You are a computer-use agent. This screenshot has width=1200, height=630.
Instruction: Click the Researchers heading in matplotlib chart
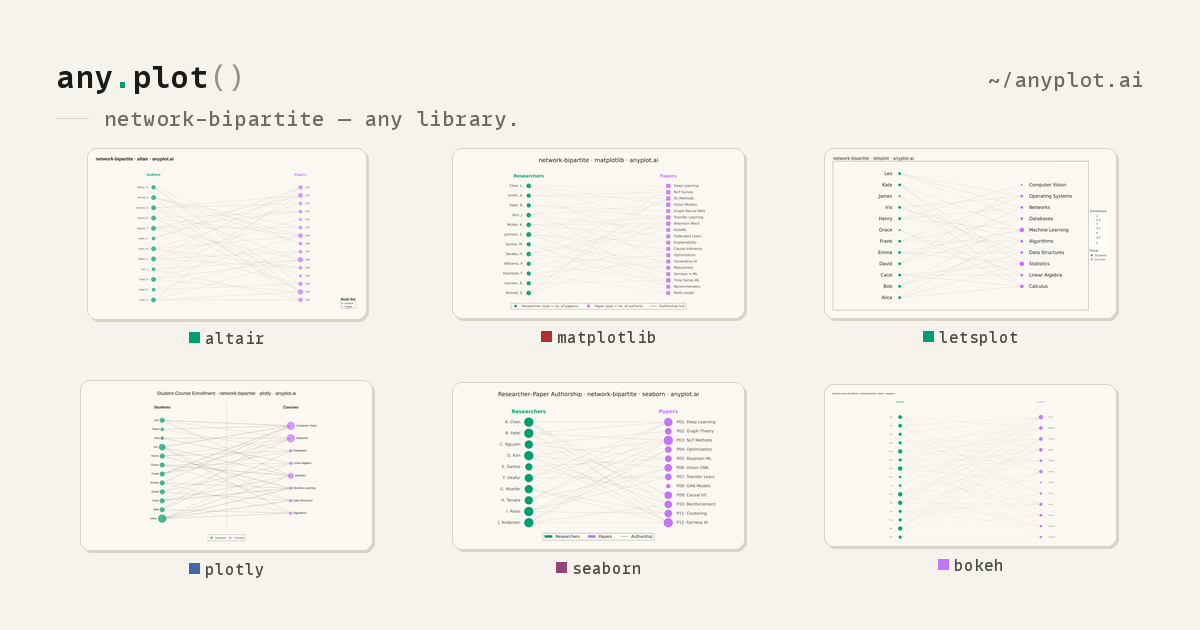coord(529,176)
